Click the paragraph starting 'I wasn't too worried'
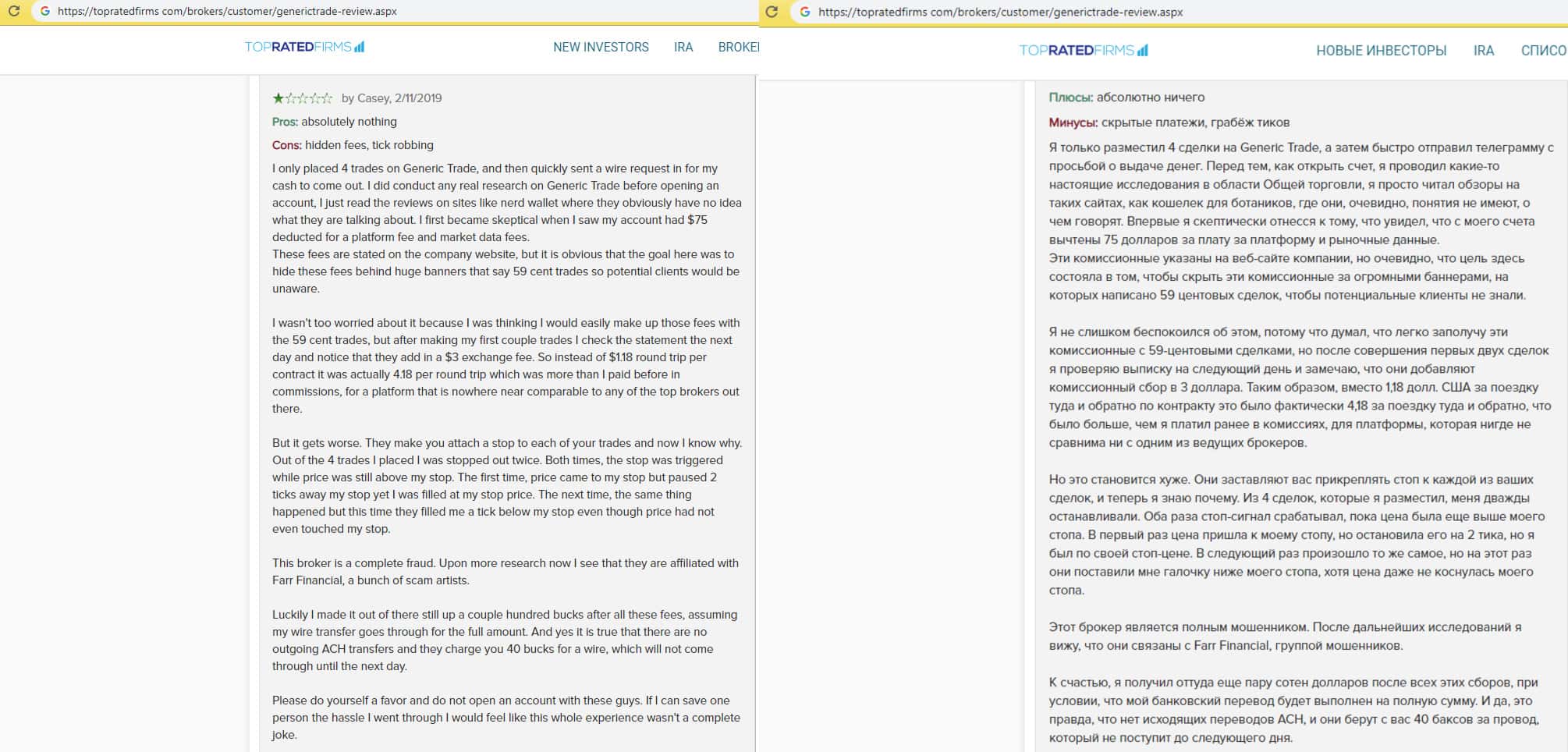 coord(506,366)
